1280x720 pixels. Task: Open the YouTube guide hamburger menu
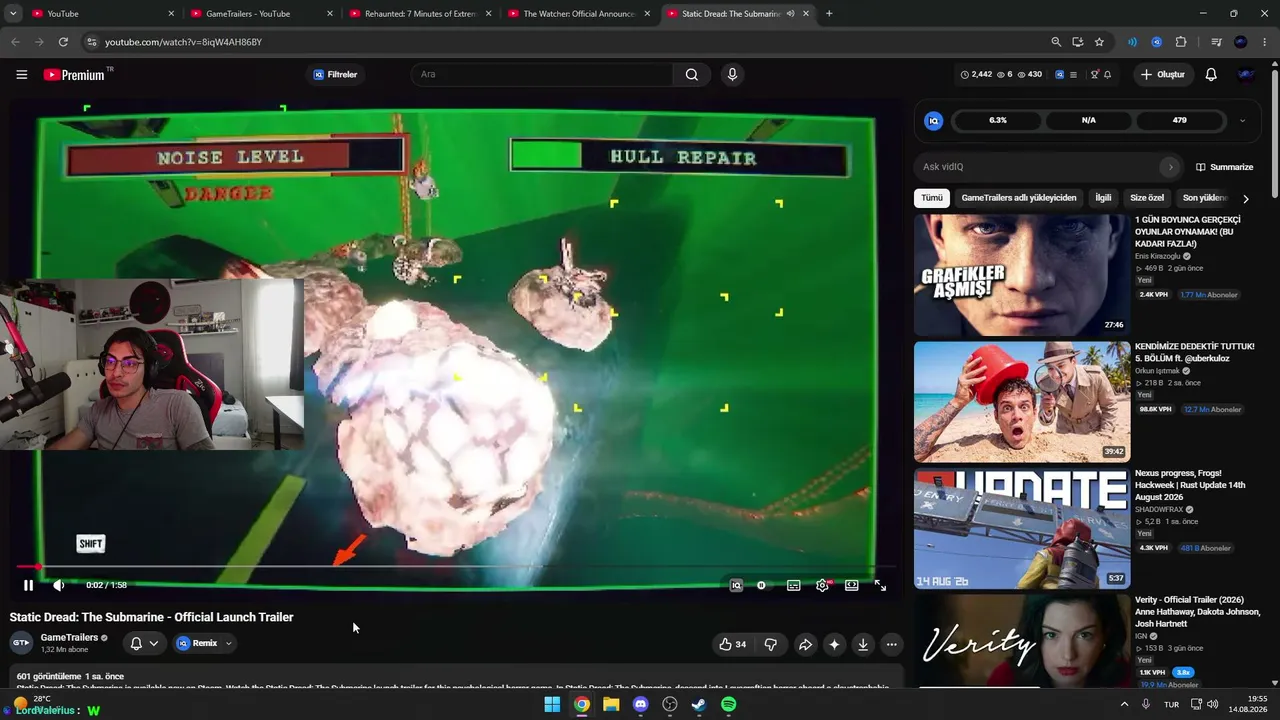21,75
